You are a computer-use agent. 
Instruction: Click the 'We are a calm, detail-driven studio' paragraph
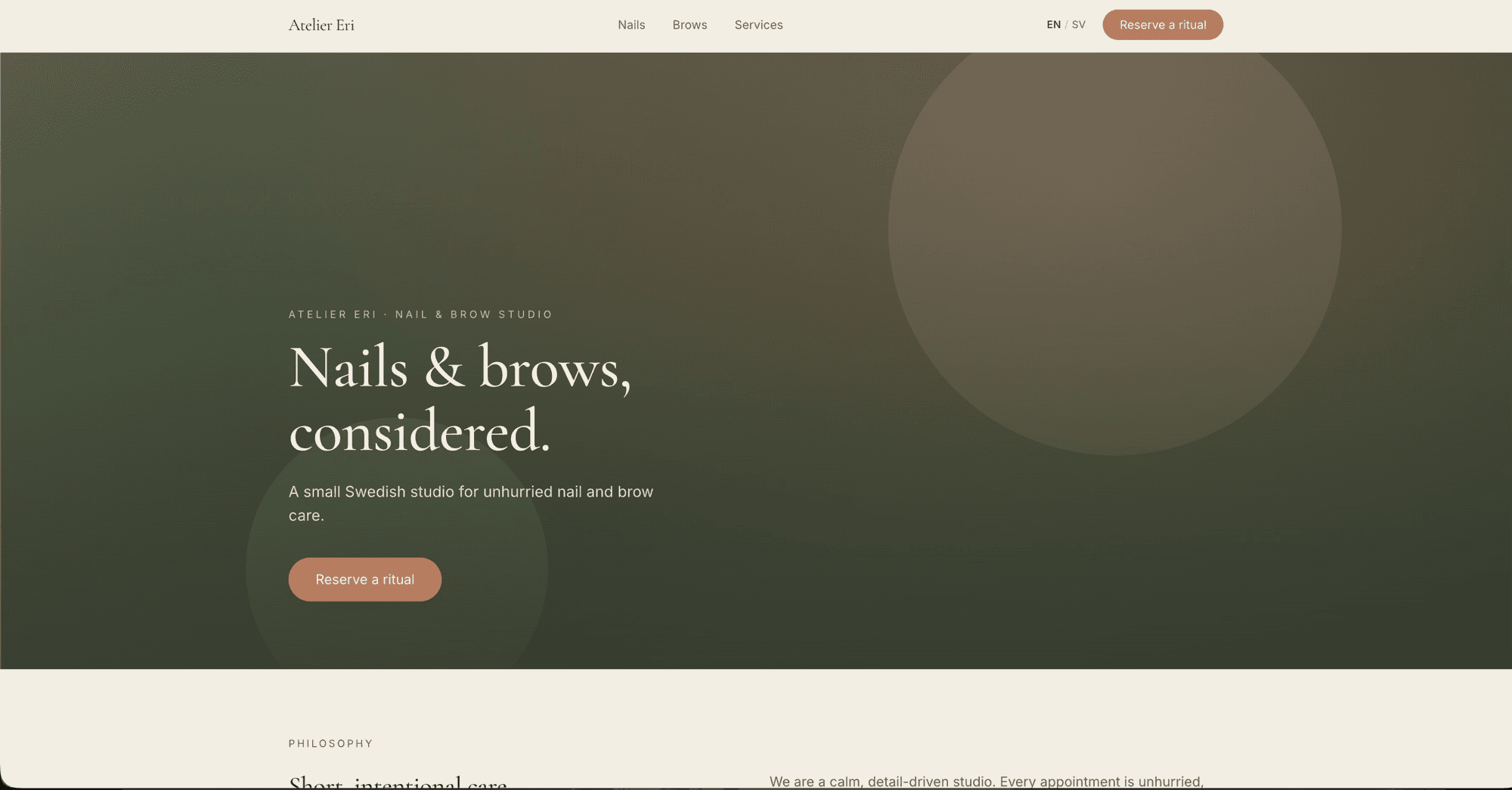click(x=987, y=782)
